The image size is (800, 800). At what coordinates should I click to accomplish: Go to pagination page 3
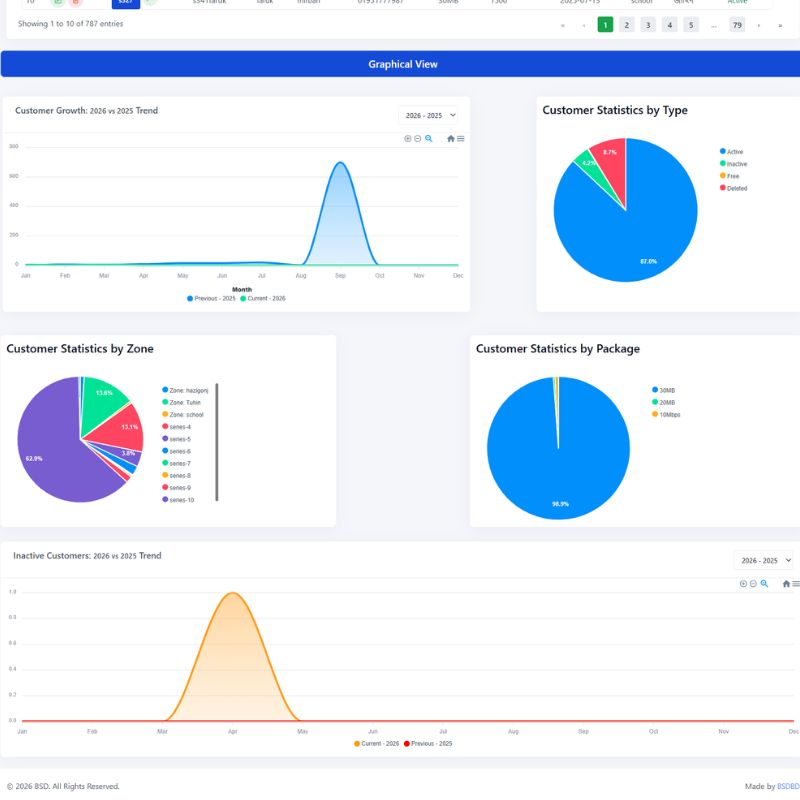(x=648, y=25)
